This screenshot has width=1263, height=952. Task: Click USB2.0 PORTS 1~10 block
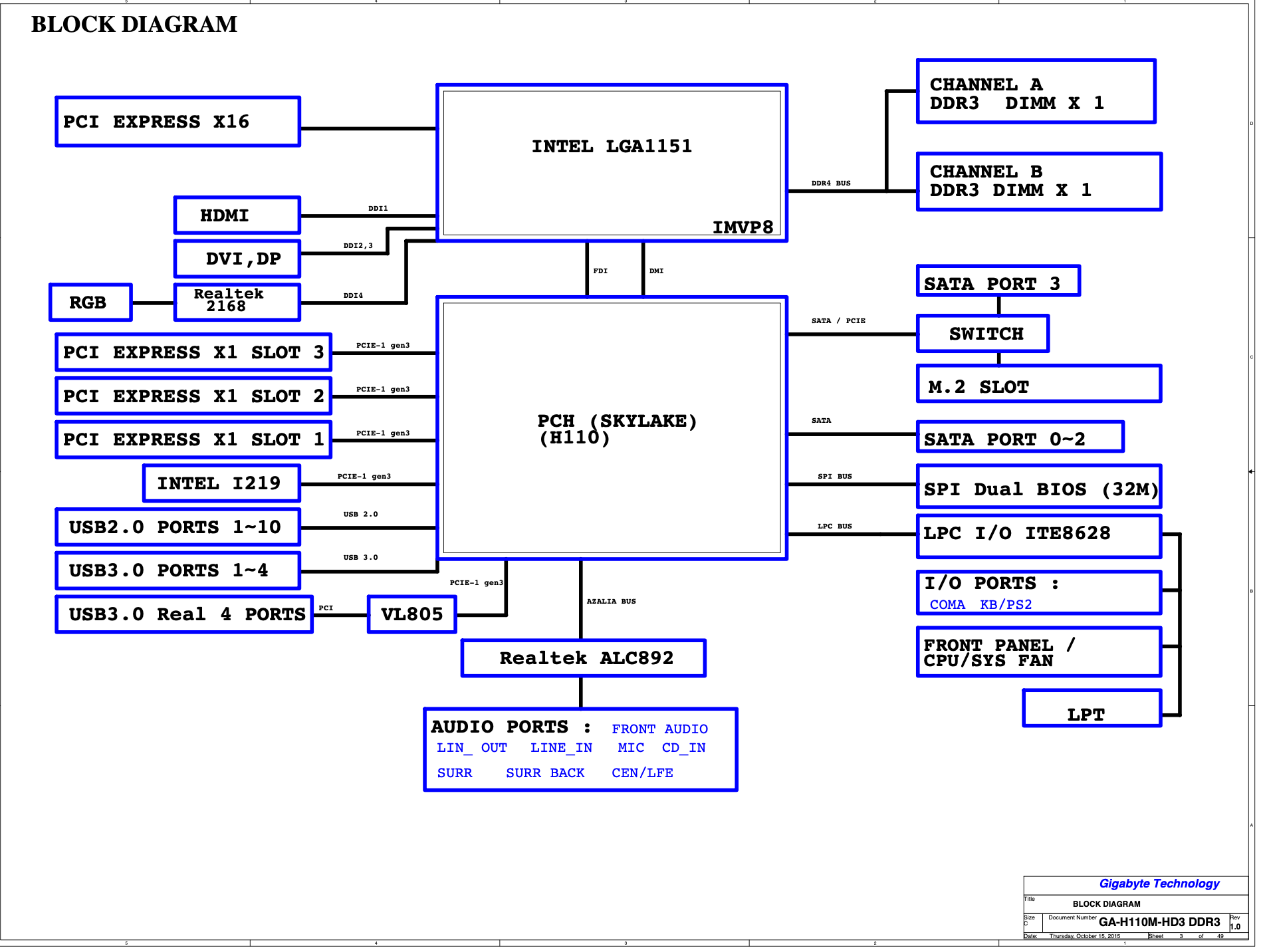tap(178, 527)
